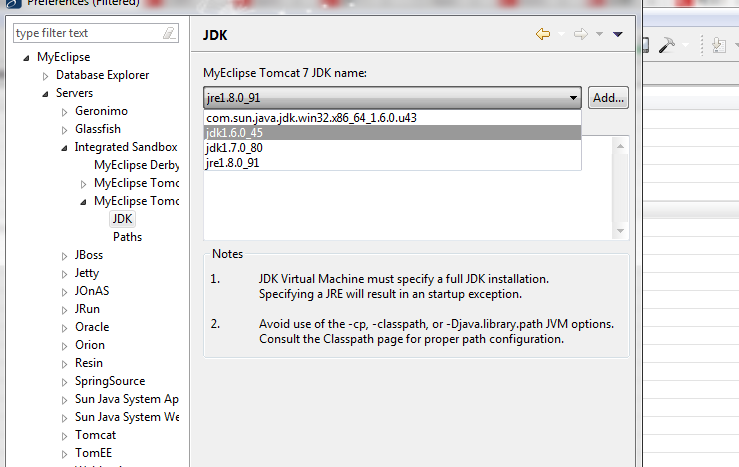Collapse the Integrated Sandbox node
Viewport: 739px width, 467px height.
coord(65,148)
